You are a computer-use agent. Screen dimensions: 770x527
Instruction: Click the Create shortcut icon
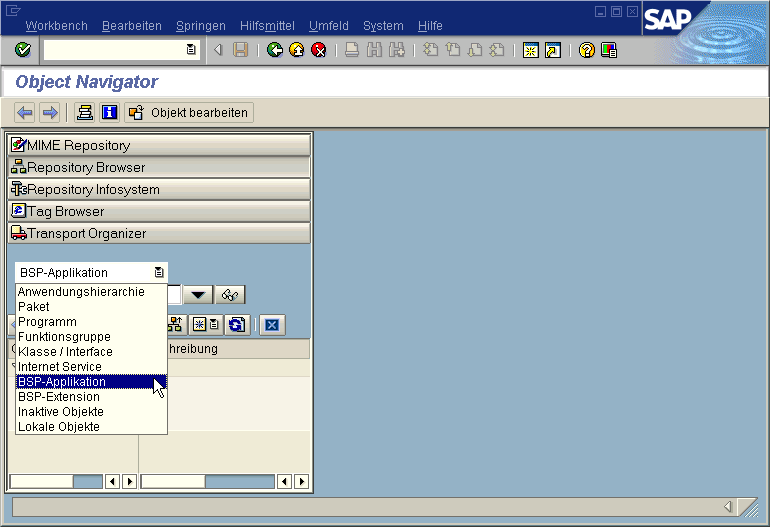click(553, 50)
